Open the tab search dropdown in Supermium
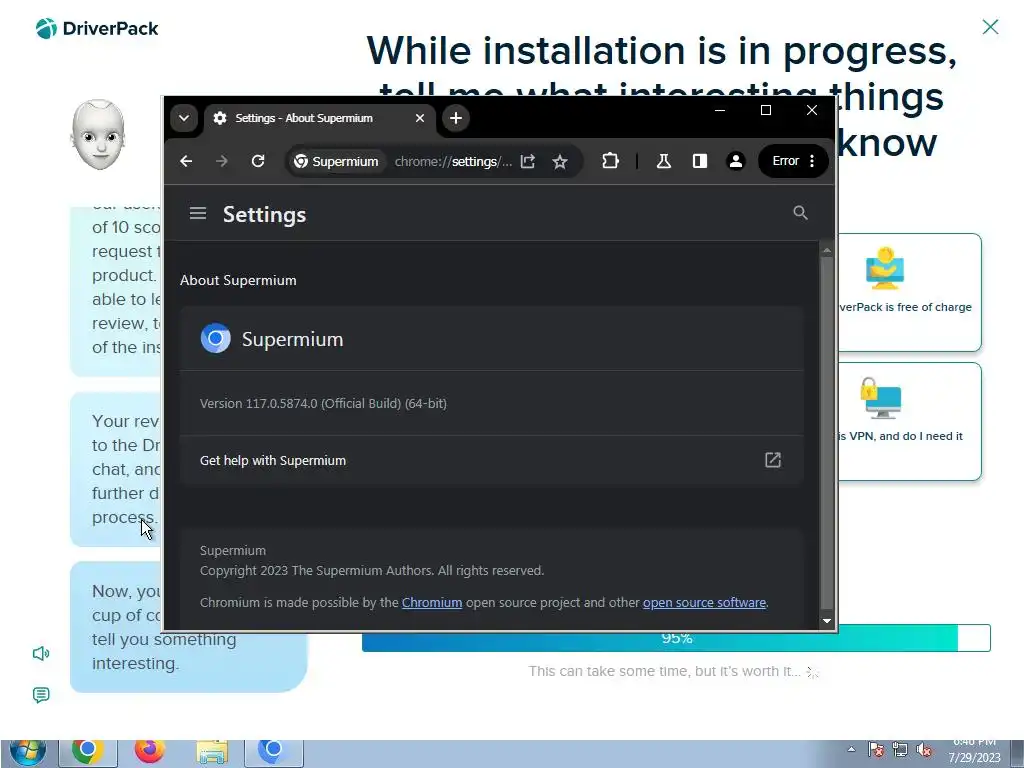 (x=184, y=118)
